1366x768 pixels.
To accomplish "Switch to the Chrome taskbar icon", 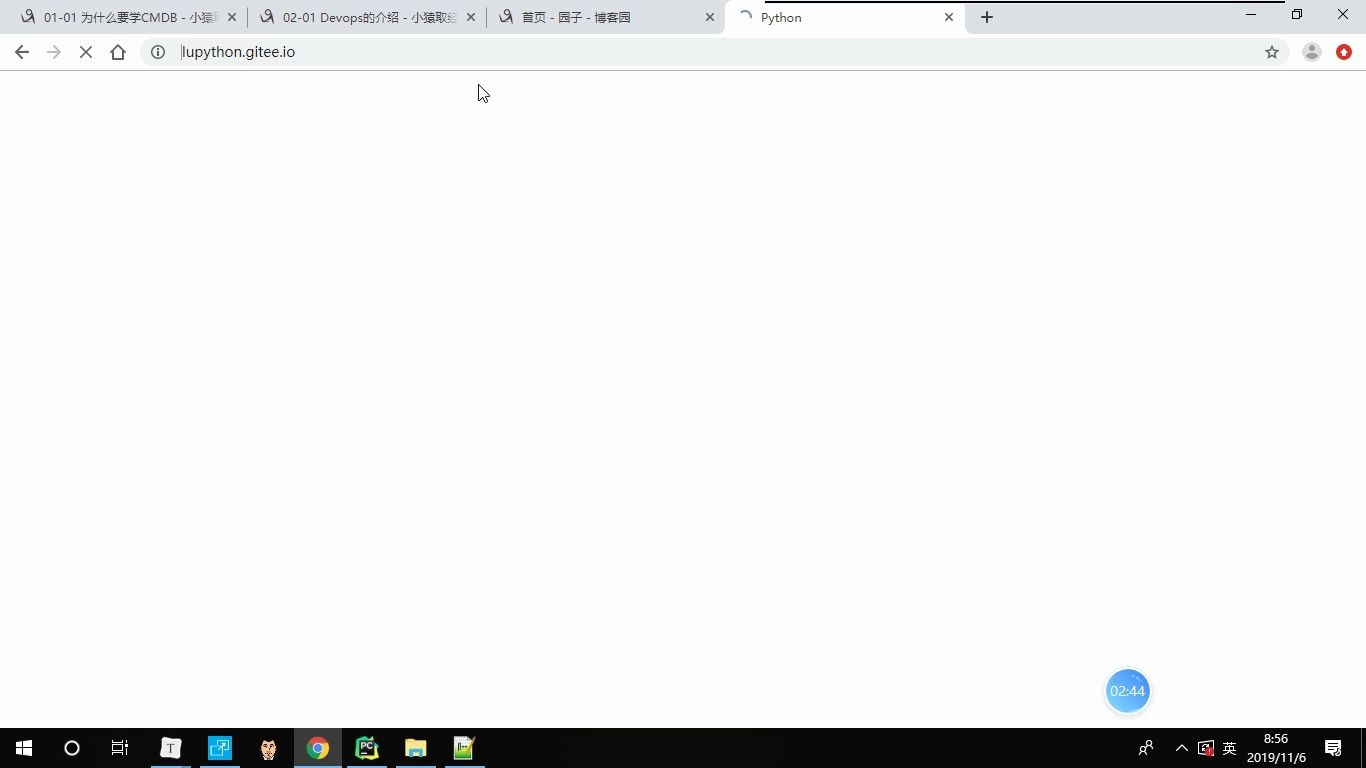I will (318, 748).
